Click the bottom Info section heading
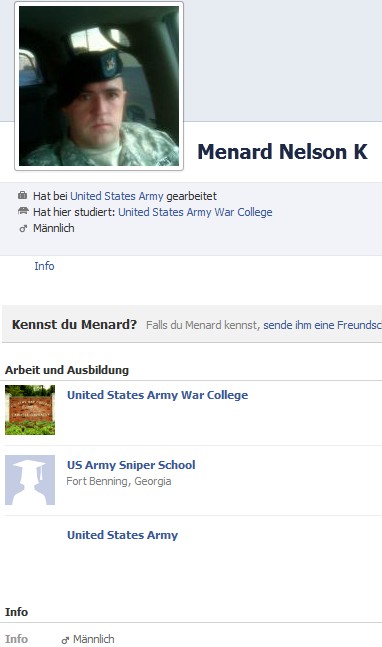 (x=17, y=612)
